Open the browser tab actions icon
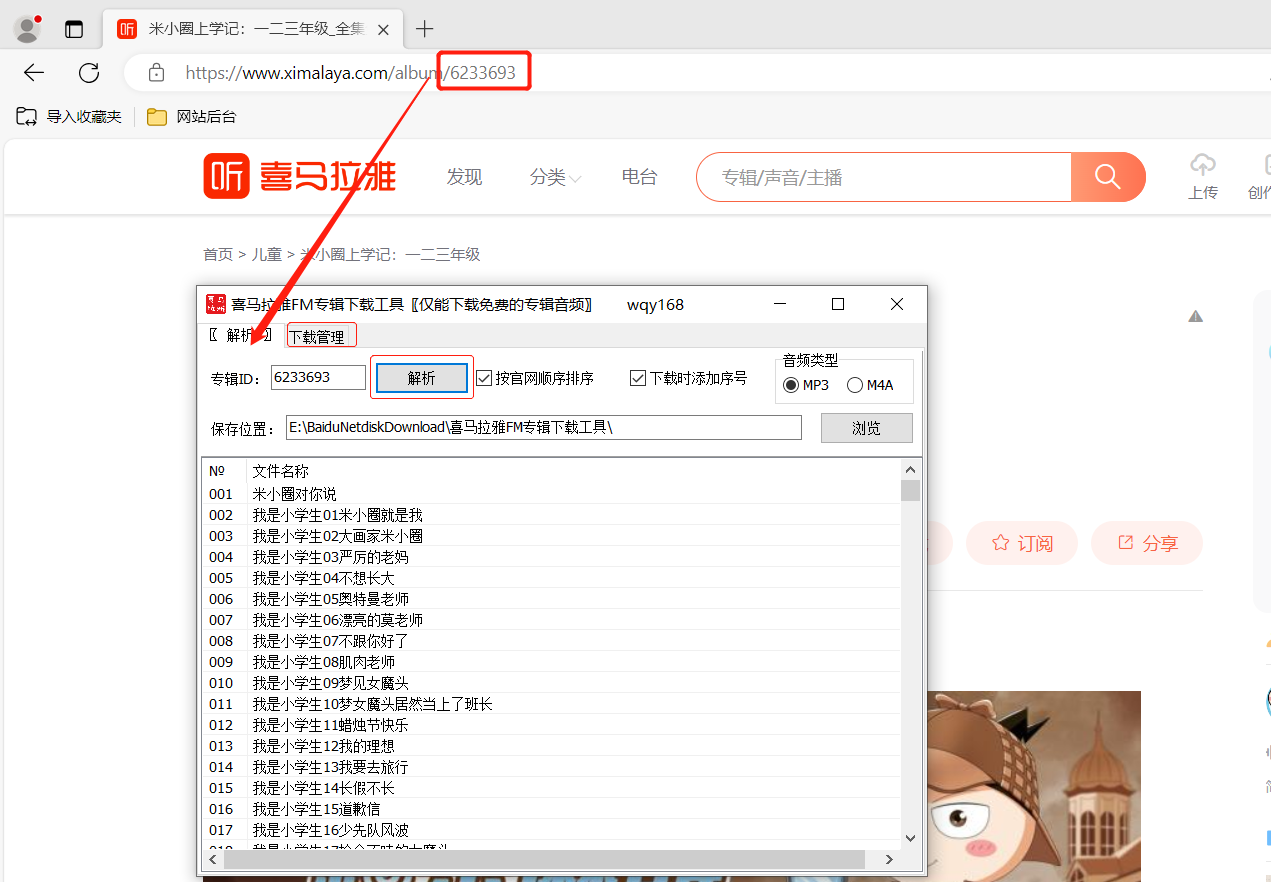Viewport: 1271px width, 882px height. coord(74,29)
